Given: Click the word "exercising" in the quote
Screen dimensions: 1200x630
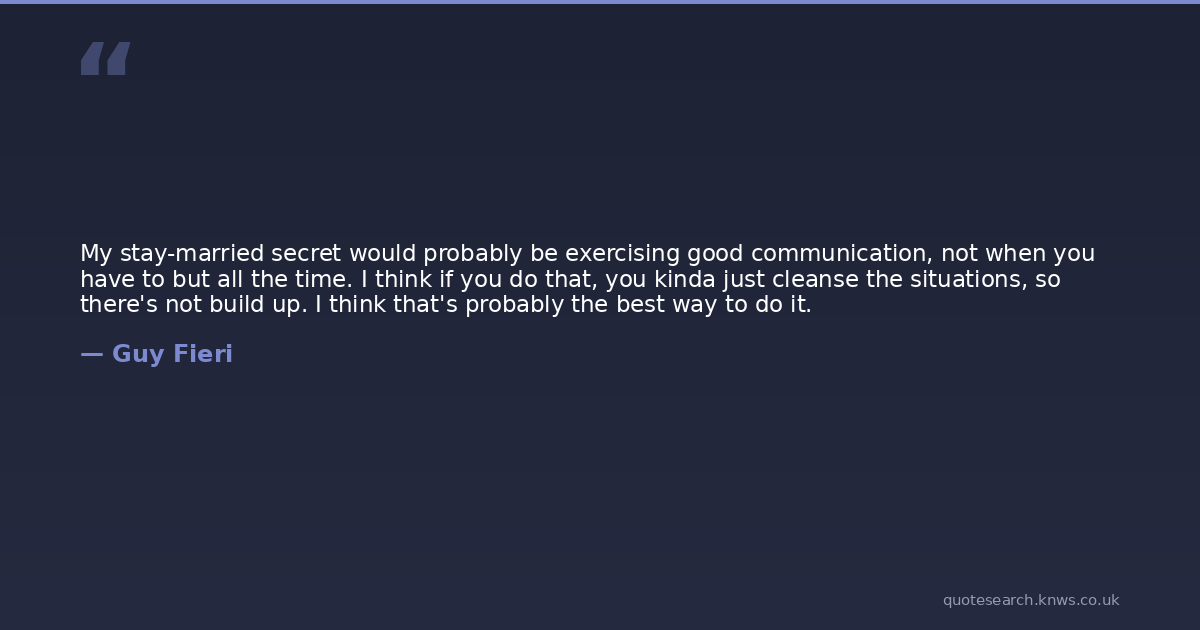Looking at the screenshot, I should [621, 254].
